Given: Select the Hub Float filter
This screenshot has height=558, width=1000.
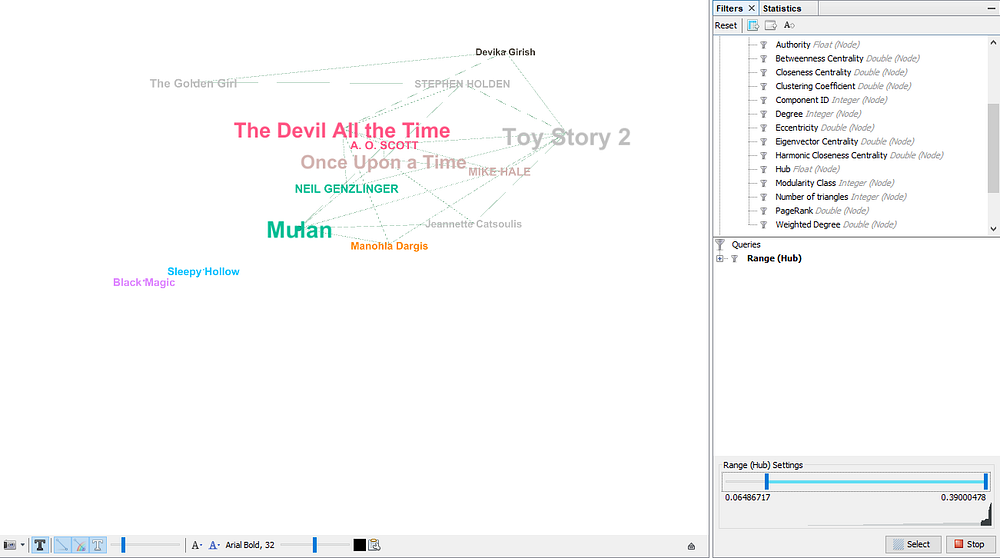Looking at the screenshot, I should [x=807, y=169].
